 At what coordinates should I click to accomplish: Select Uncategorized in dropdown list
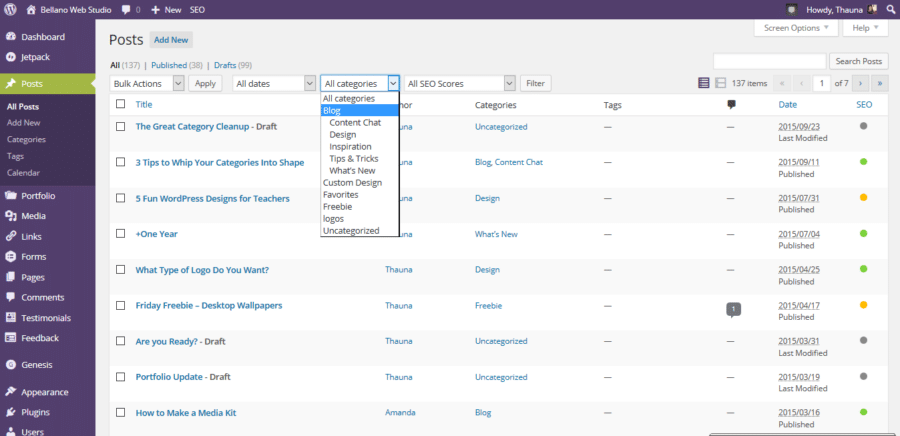(x=359, y=231)
